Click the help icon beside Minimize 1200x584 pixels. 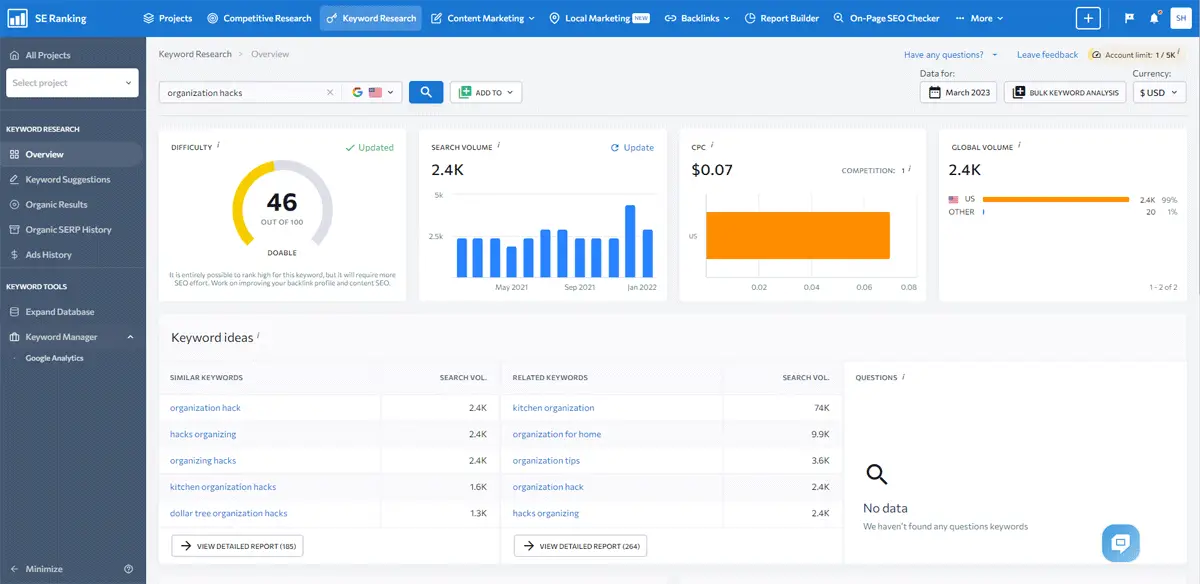(128, 569)
